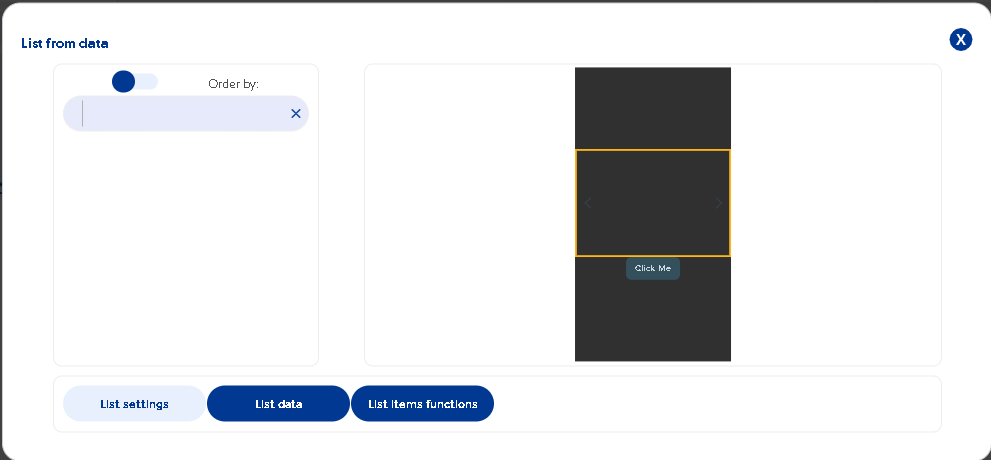Click the List from data title
The height and width of the screenshot is (460, 991).
point(64,44)
